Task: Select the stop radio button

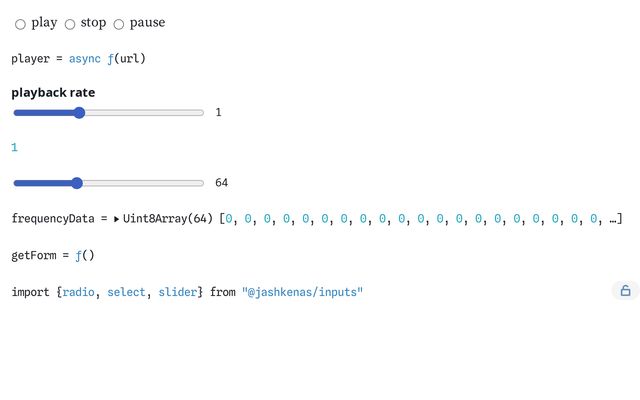Action: tap(70, 24)
